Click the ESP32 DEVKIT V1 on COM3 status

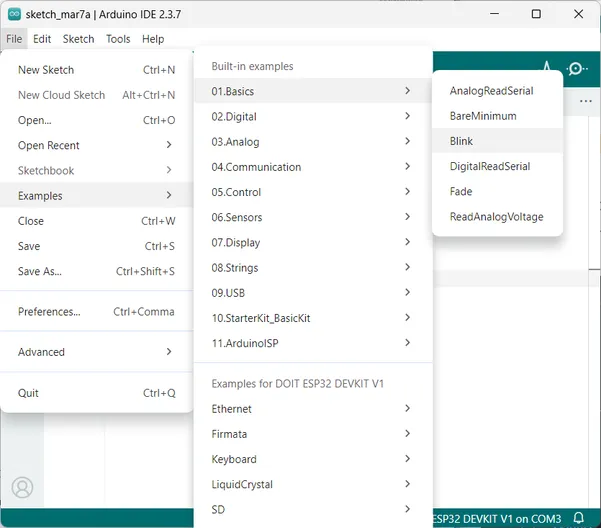click(x=497, y=519)
